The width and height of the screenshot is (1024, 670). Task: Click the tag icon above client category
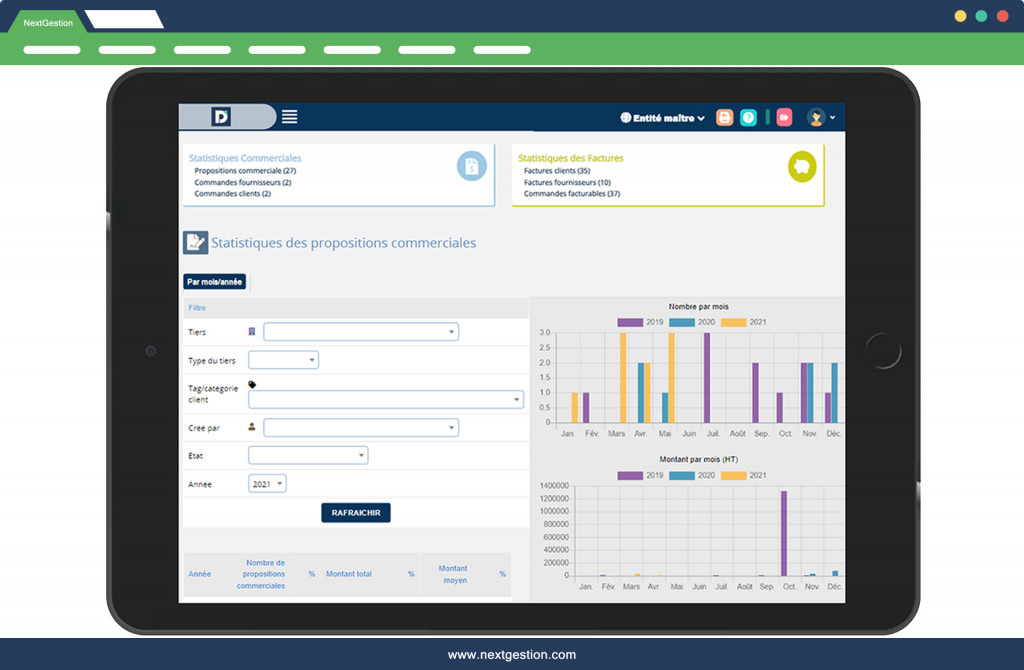[x=252, y=385]
